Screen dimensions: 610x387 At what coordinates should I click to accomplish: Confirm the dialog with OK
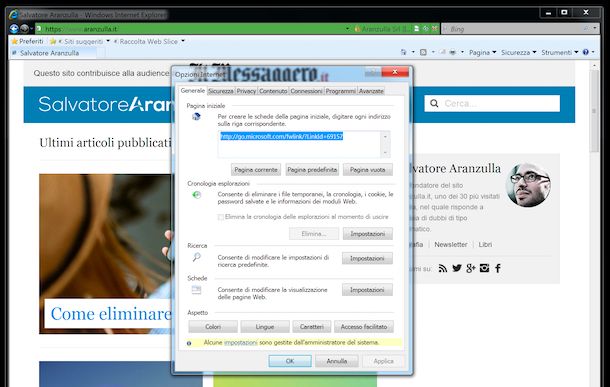pos(290,361)
